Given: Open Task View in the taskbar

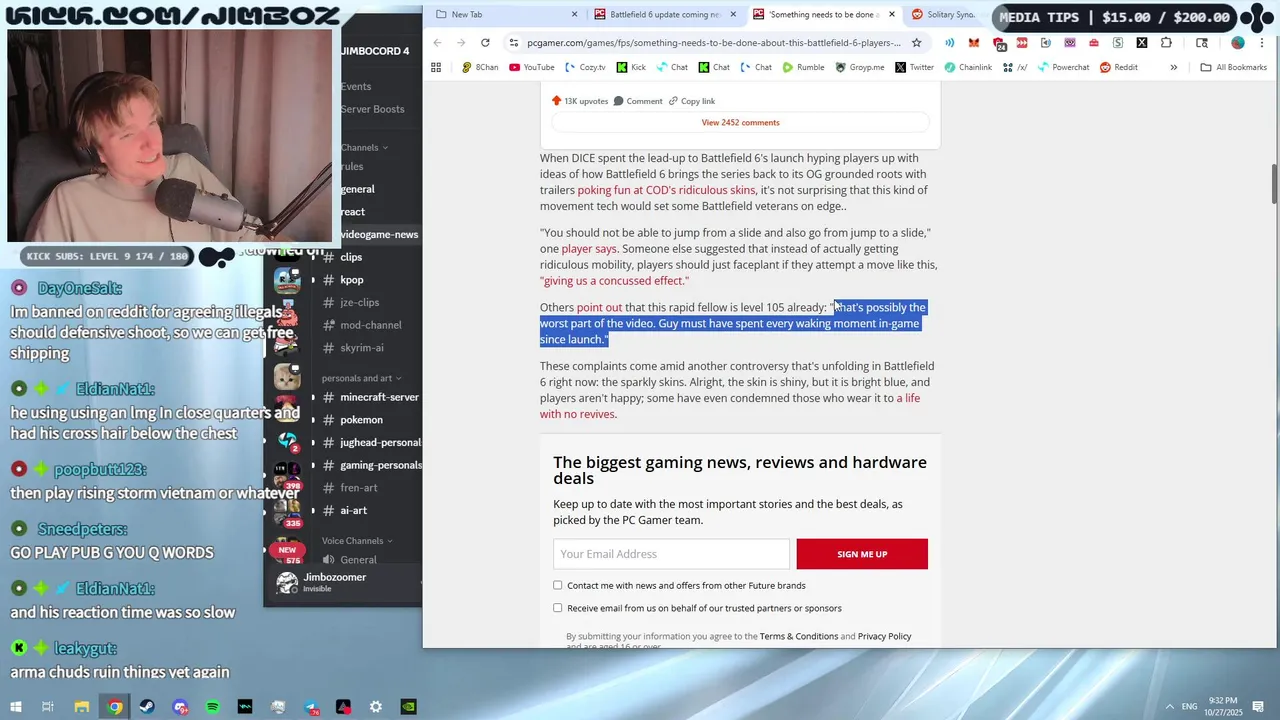Looking at the screenshot, I should coord(48,707).
